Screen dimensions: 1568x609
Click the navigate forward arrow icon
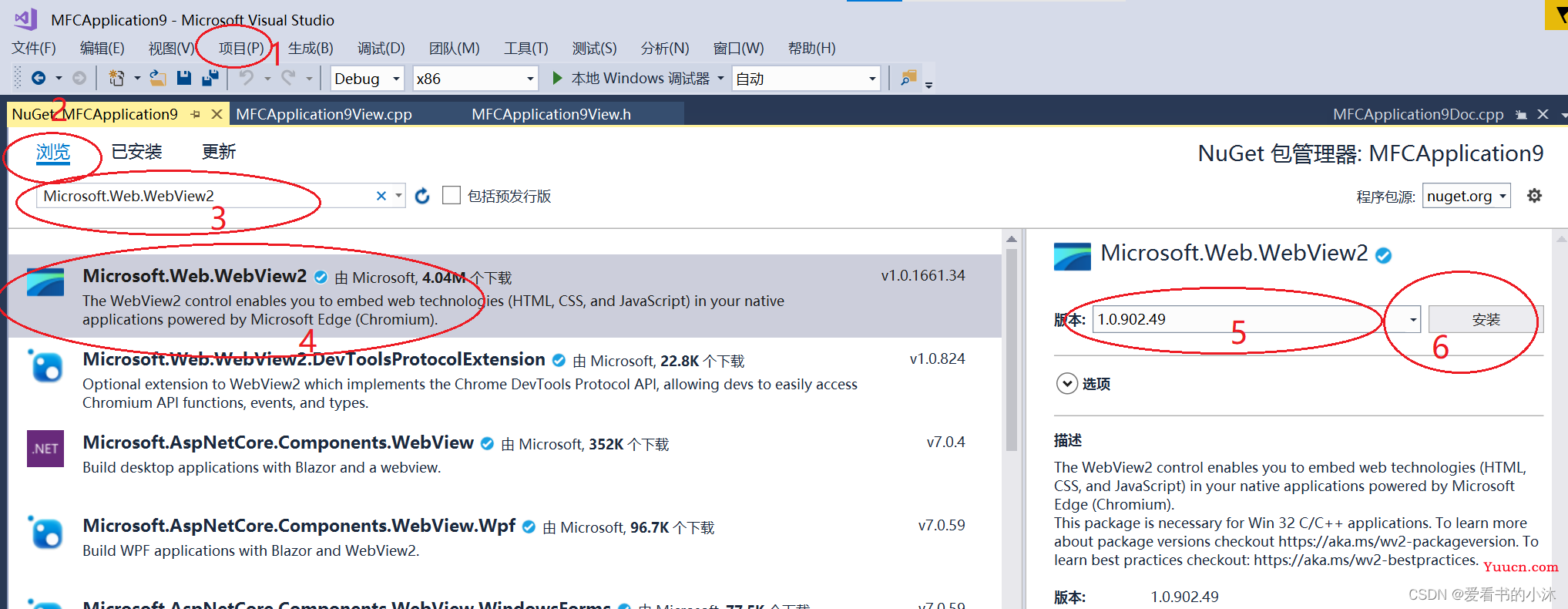tap(79, 78)
